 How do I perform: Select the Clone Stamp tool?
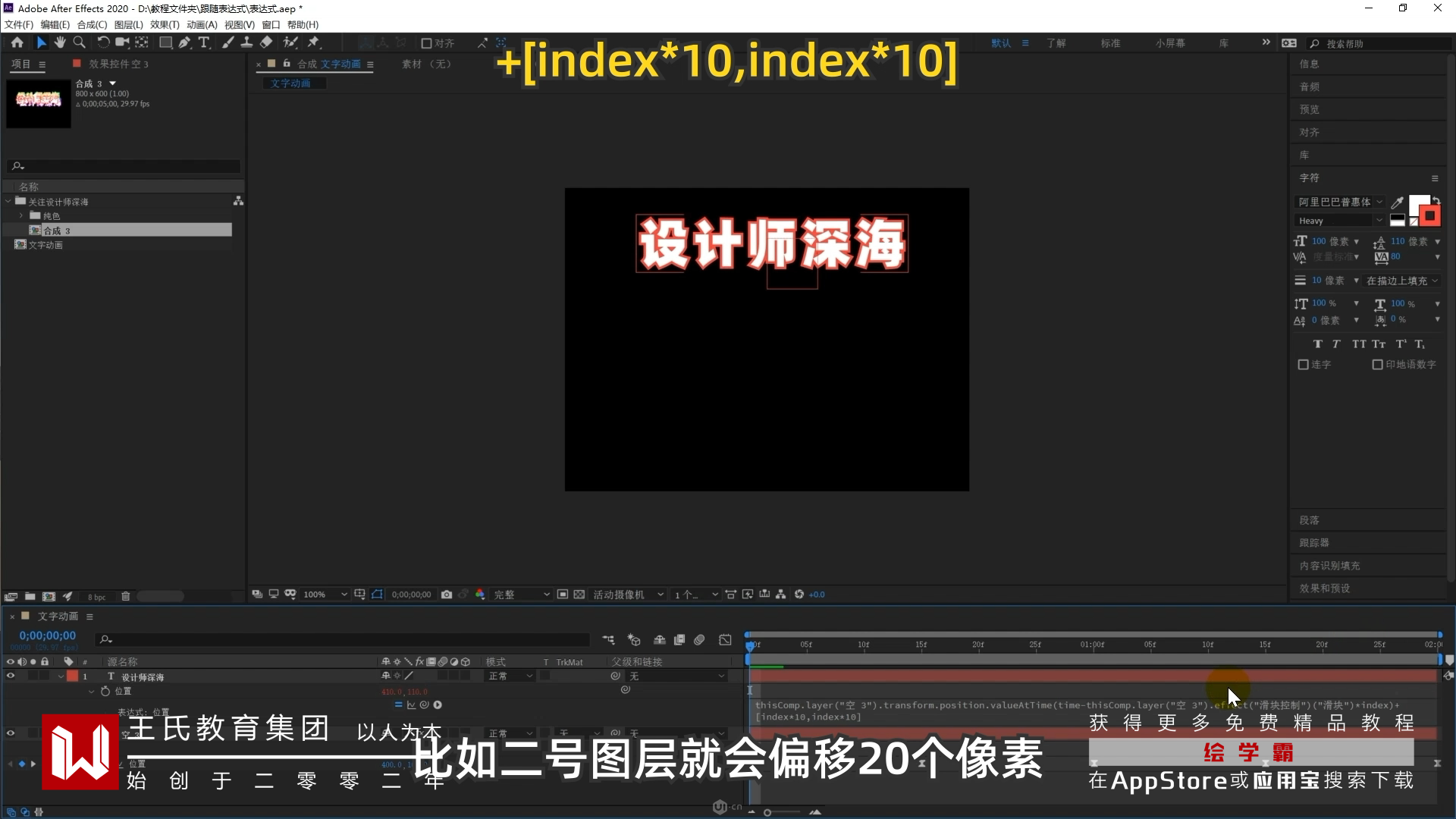point(246,42)
